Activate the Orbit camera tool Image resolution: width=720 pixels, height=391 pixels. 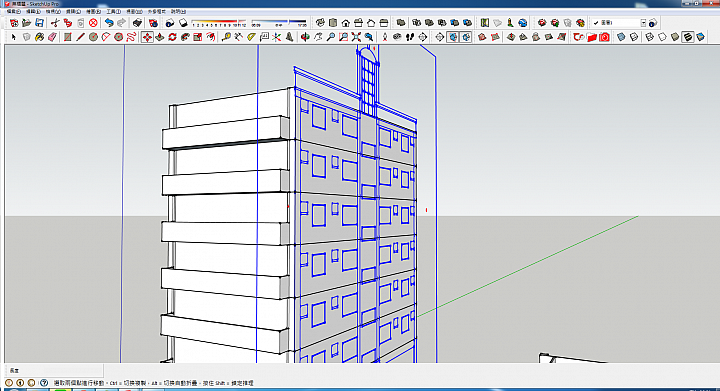pos(305,37)
